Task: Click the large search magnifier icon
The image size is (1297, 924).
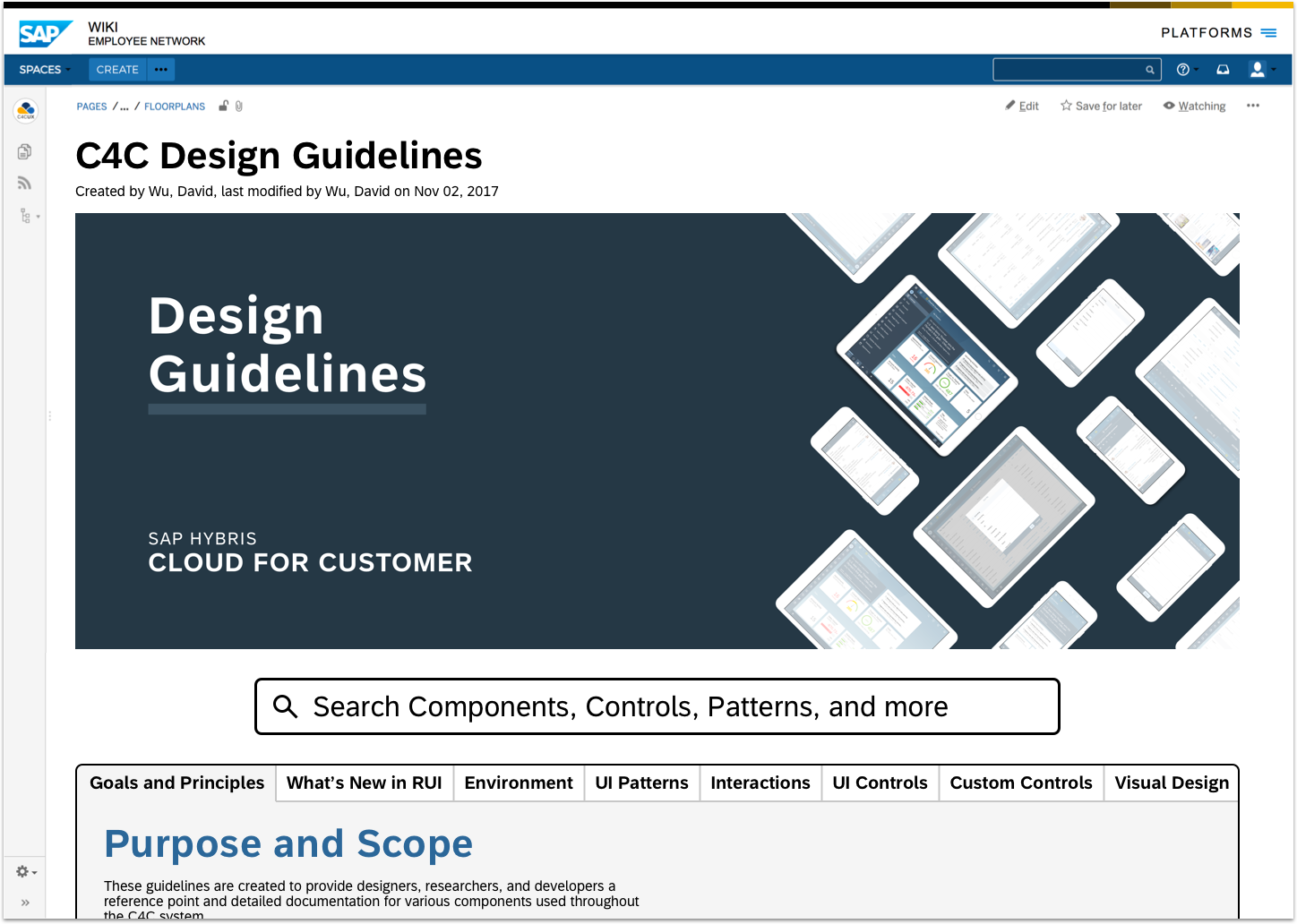Action: click(x=285, y=706)
